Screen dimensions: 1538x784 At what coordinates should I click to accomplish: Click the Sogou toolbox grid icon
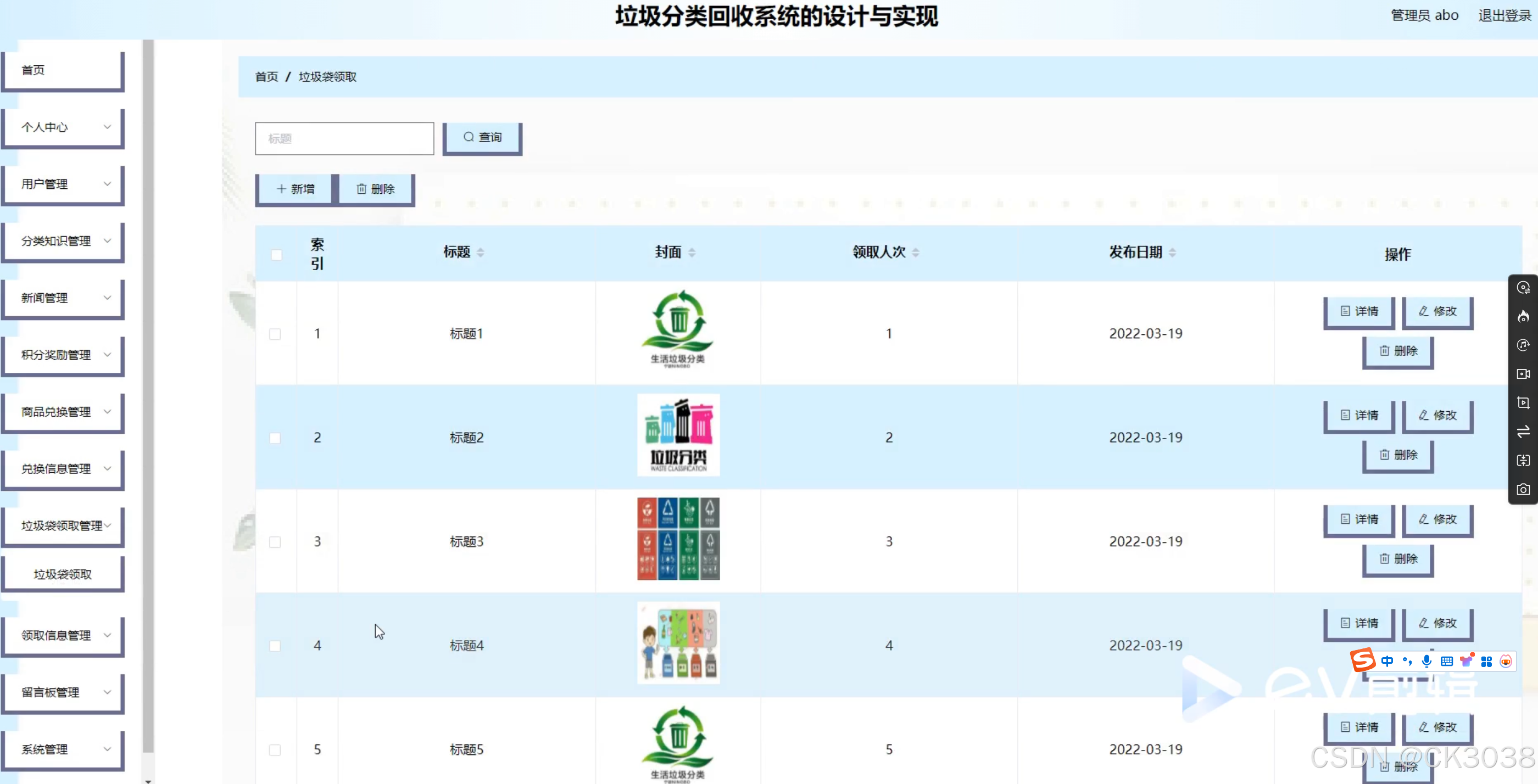[1486, 661]
